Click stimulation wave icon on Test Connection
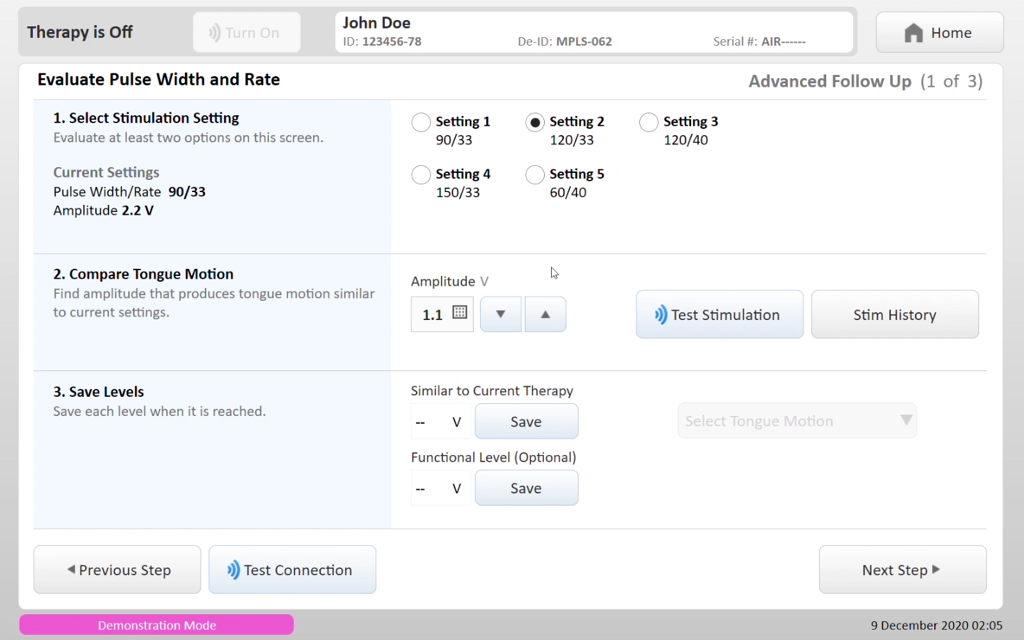This screenshot has height=640, width=1024. [233, 570]
